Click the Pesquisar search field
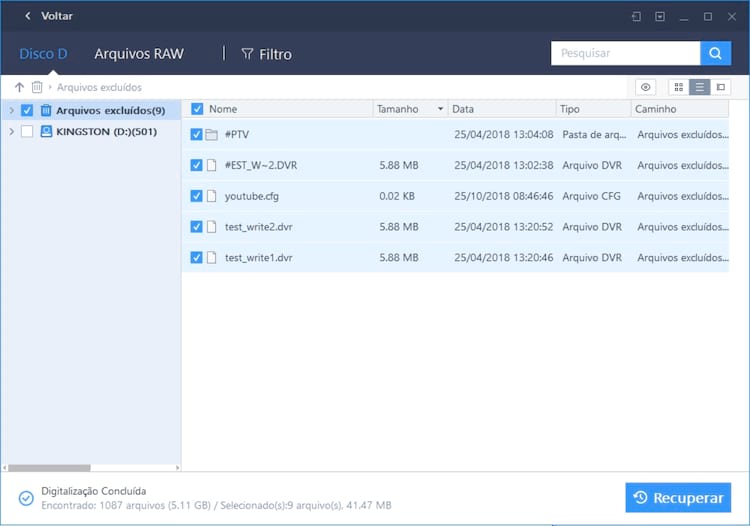This screenshot has height=526, width=750. [x=626, y=53]
